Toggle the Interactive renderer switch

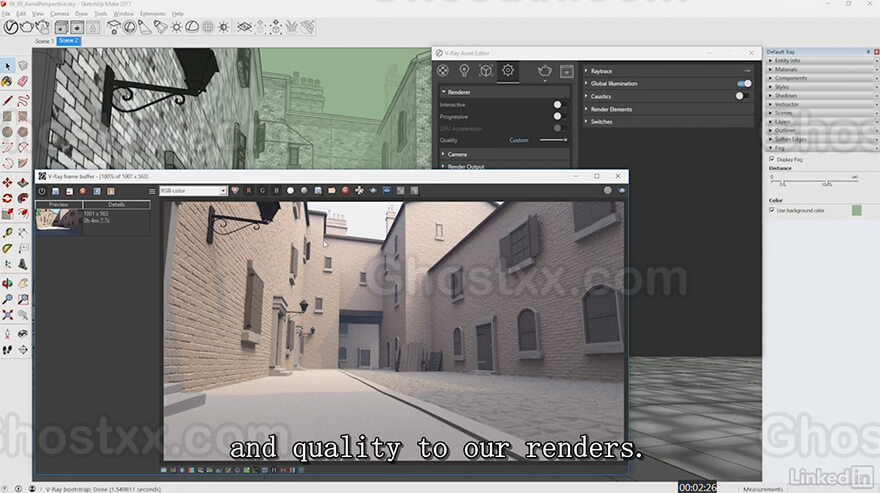560,104
